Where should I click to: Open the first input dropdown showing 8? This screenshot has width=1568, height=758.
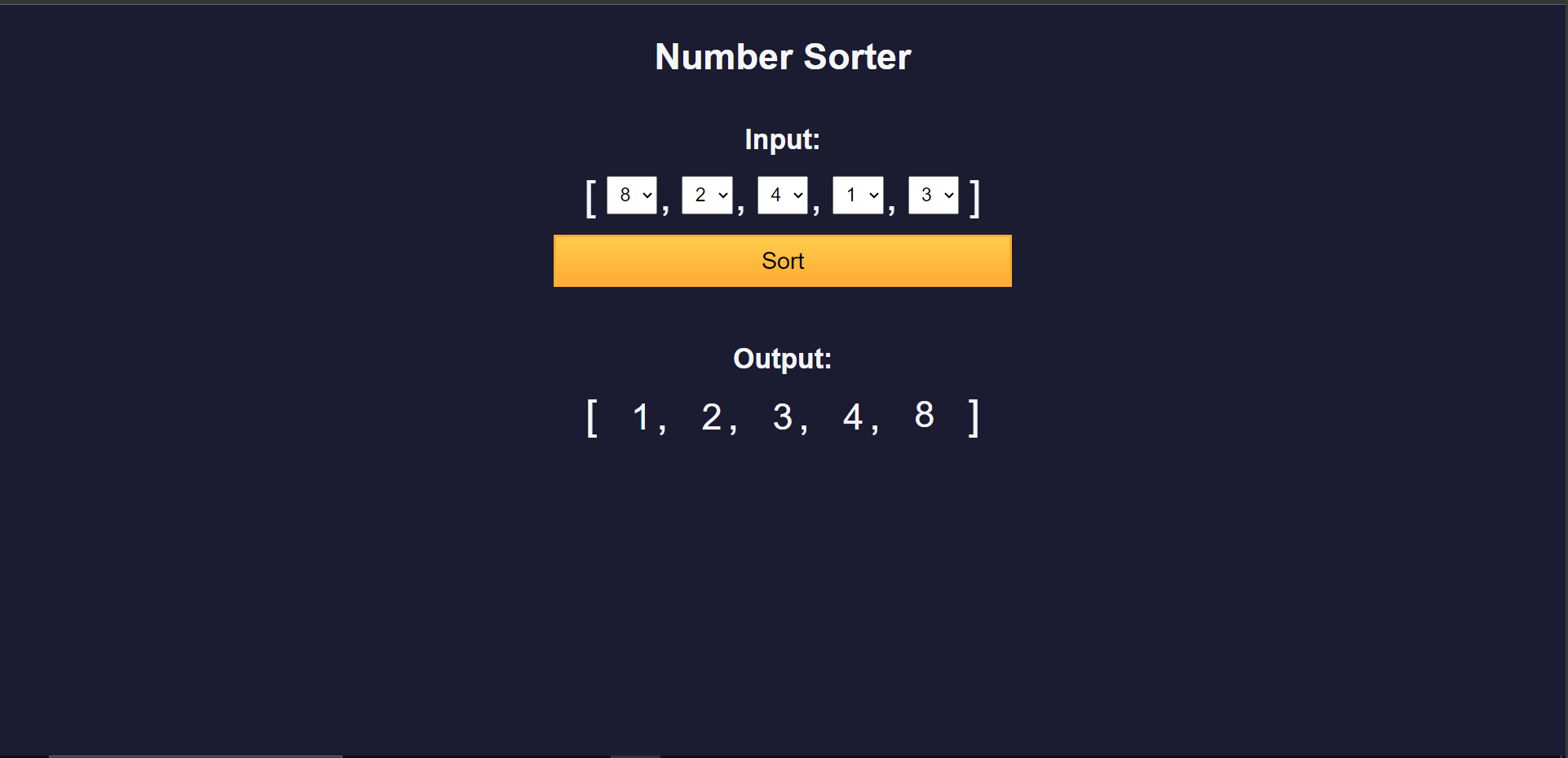pos(632,196)
